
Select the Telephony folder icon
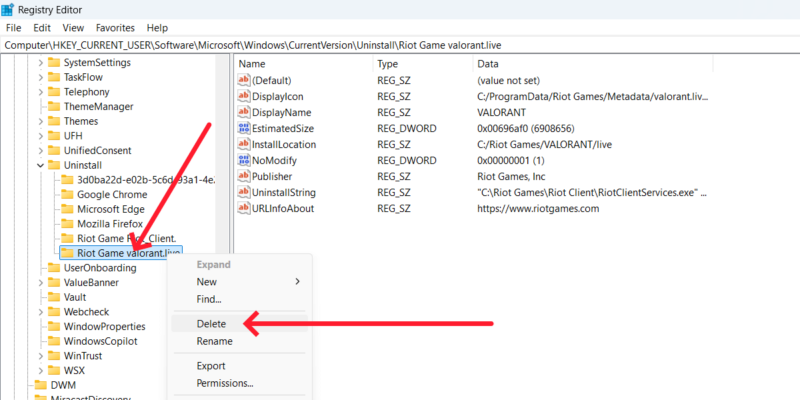point(54,92)
